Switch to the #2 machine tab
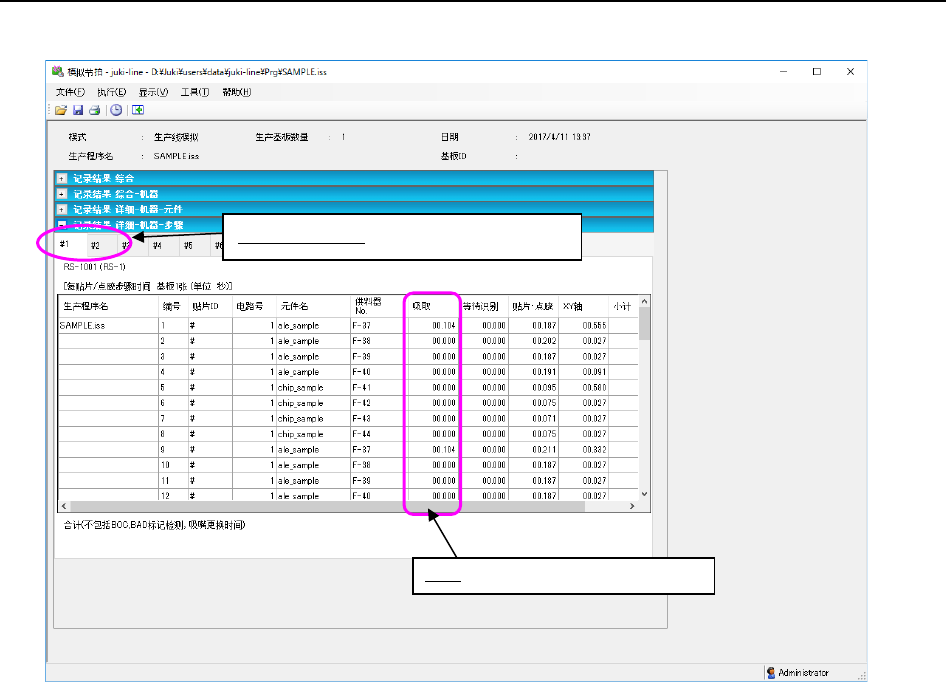Screen dimensions: 946x682 pyautogui.click(x=95, y=245)
